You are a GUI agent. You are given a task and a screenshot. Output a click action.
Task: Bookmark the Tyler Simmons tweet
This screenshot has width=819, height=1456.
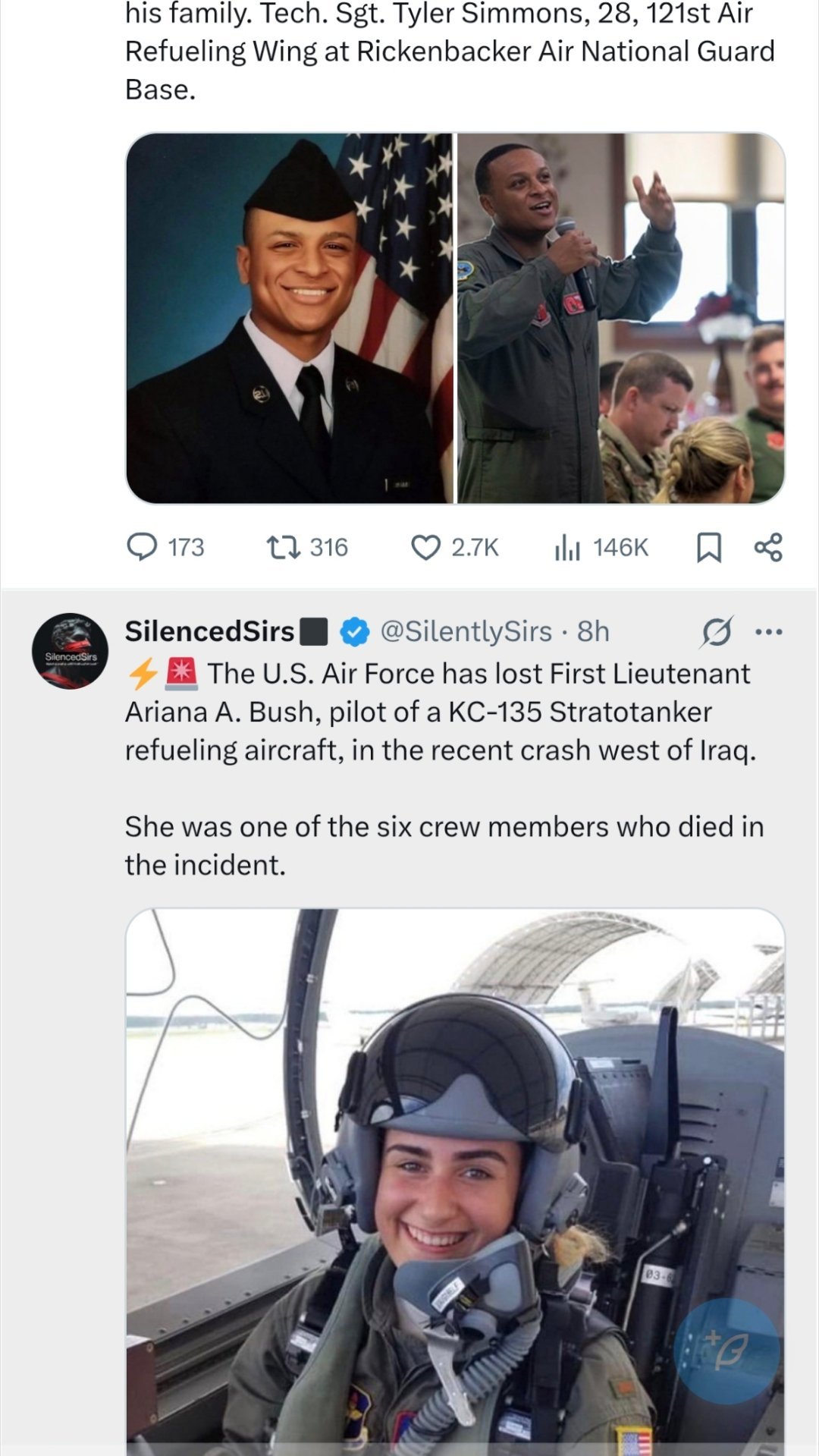coord(708,547)
